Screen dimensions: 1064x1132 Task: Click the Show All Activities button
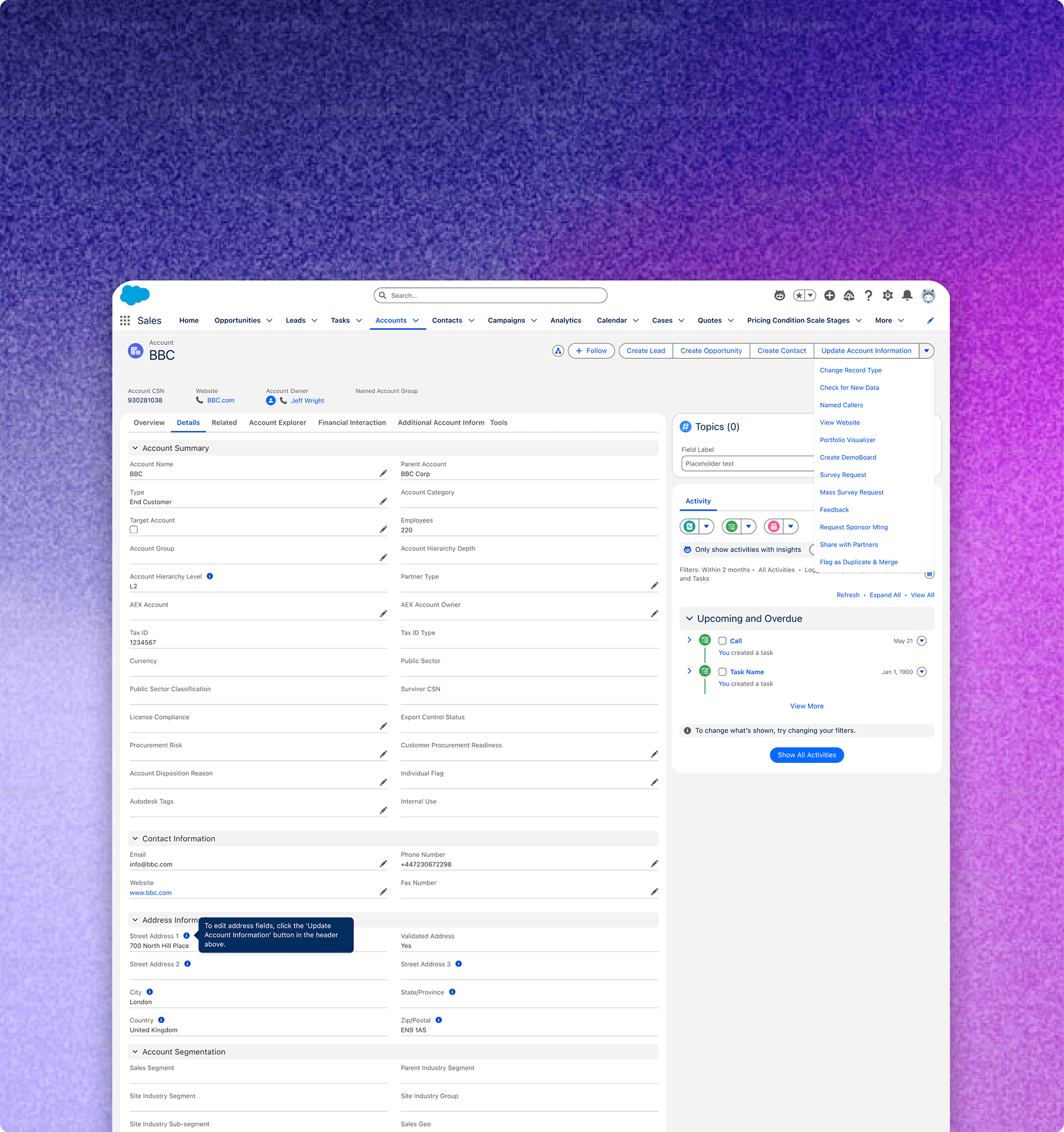point(807,755)
